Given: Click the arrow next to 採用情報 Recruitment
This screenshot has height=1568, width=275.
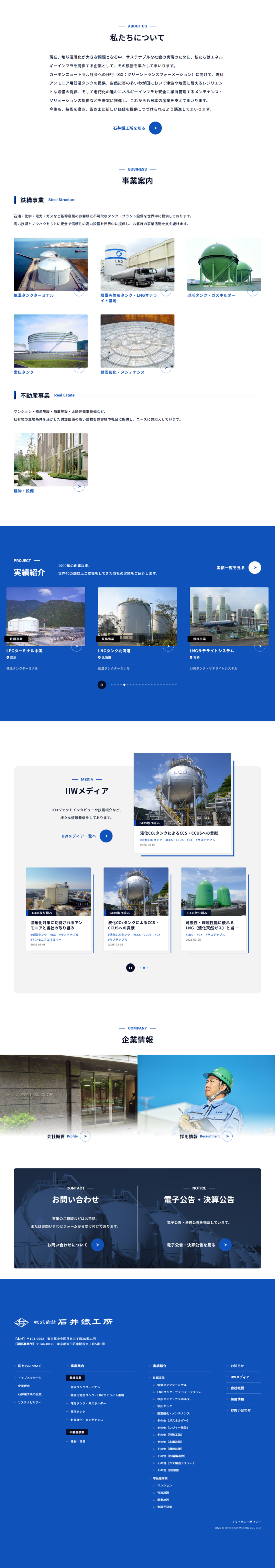Looking at the screenshot, I should 228,1136.
